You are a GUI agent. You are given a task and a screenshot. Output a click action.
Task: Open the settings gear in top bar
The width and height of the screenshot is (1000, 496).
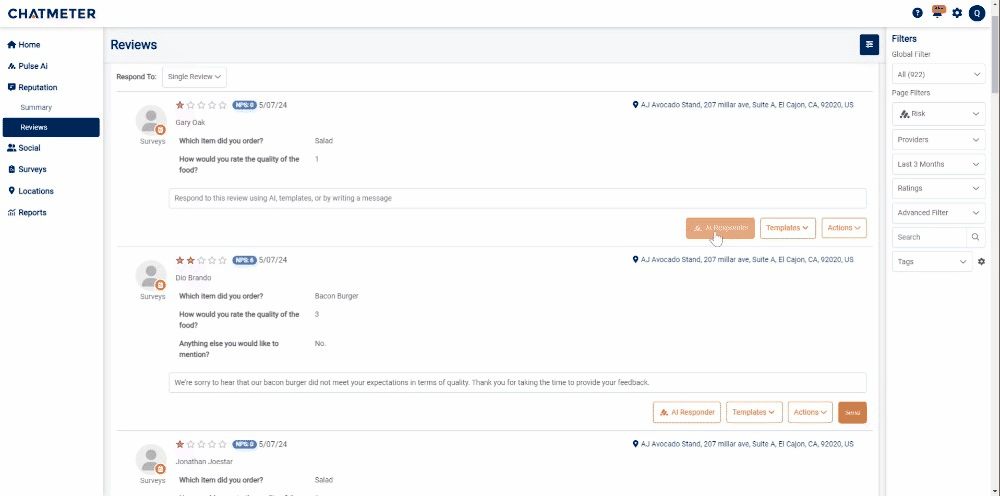tap(957, 13)
